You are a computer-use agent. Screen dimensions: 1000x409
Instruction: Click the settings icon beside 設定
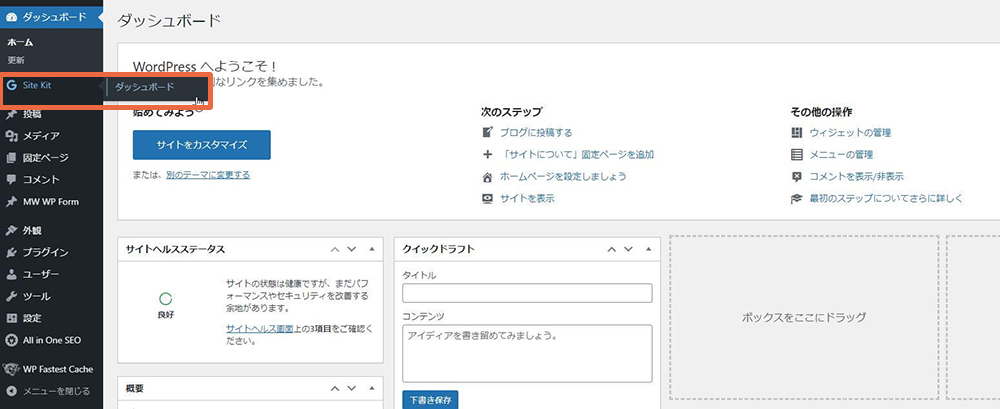(11, 318)
